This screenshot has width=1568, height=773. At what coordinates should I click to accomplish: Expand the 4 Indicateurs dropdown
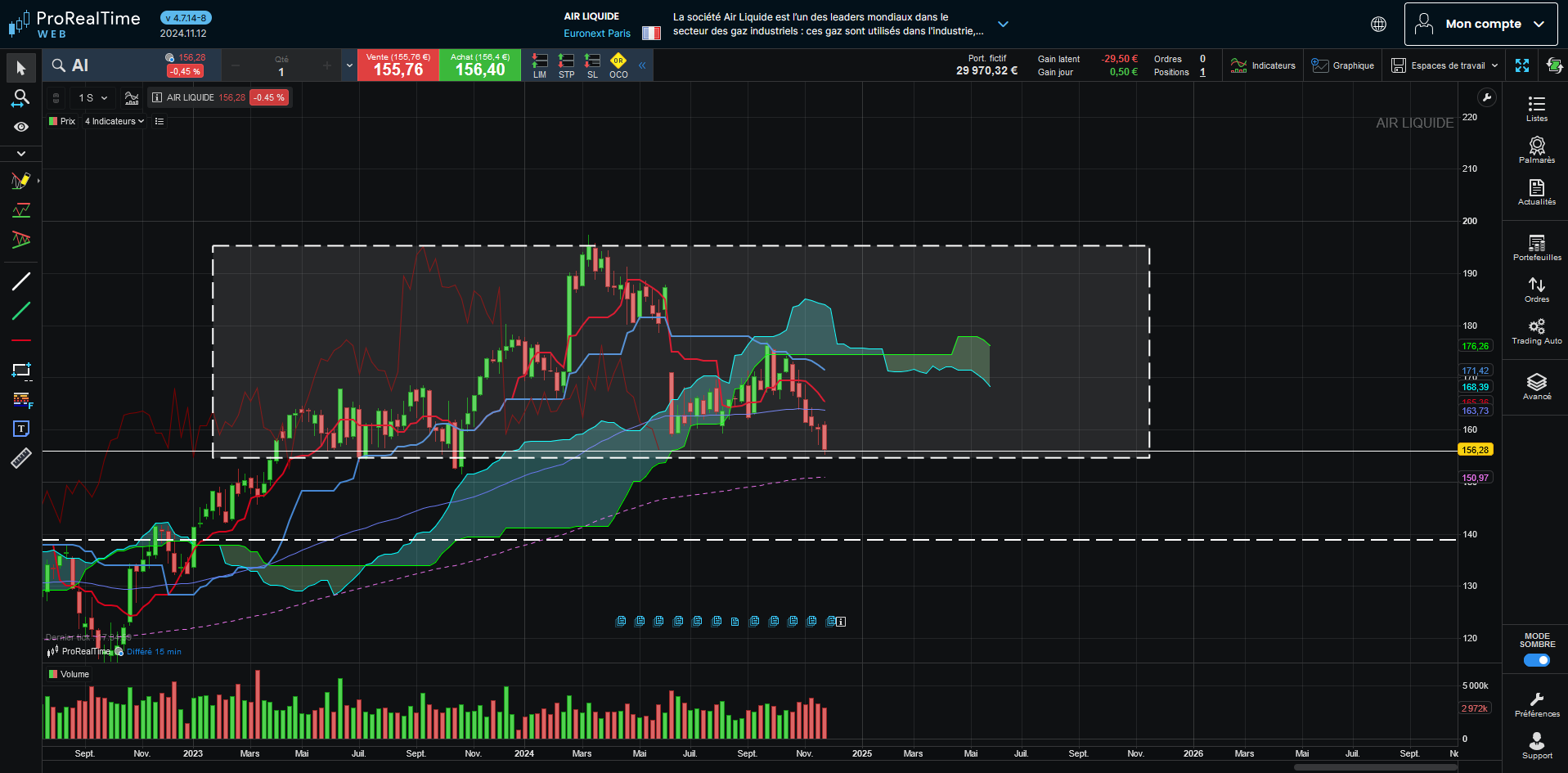click(x=115, y=121)
